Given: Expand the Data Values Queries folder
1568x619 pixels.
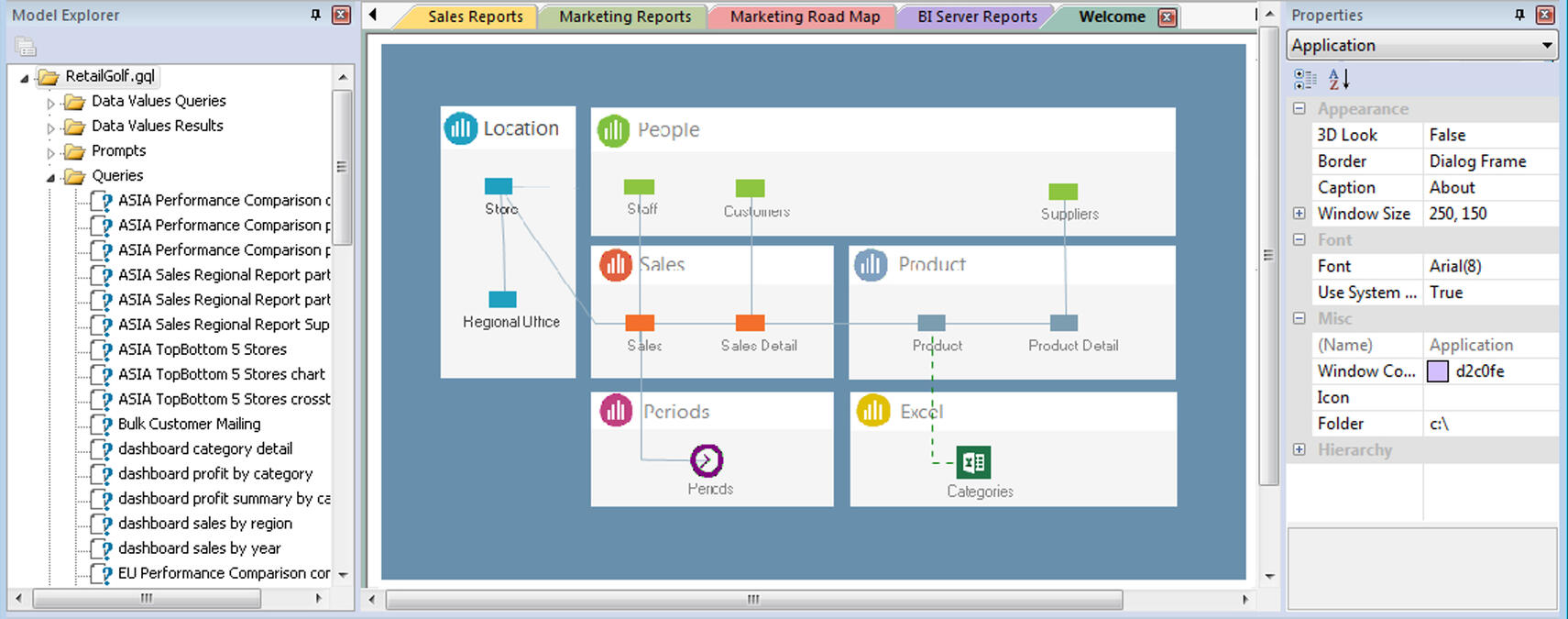Looking at the screenshot, I should [x=51, y=103].
